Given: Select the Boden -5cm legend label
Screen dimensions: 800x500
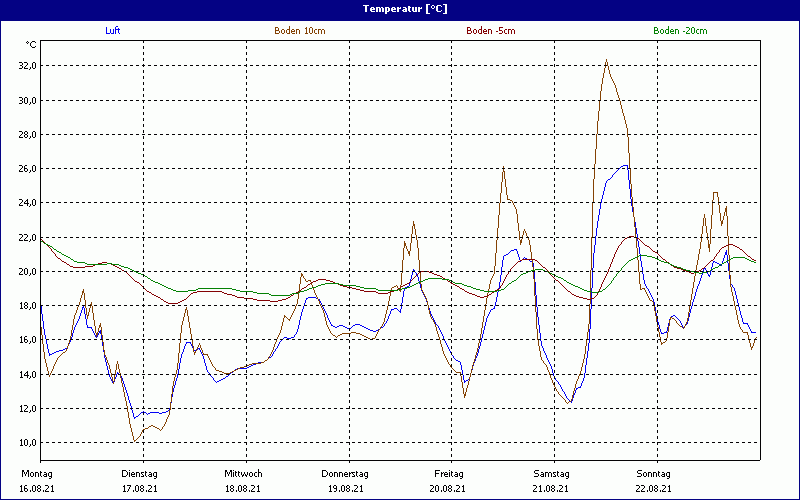Looking at the screenshot, I should click(491, 31).
